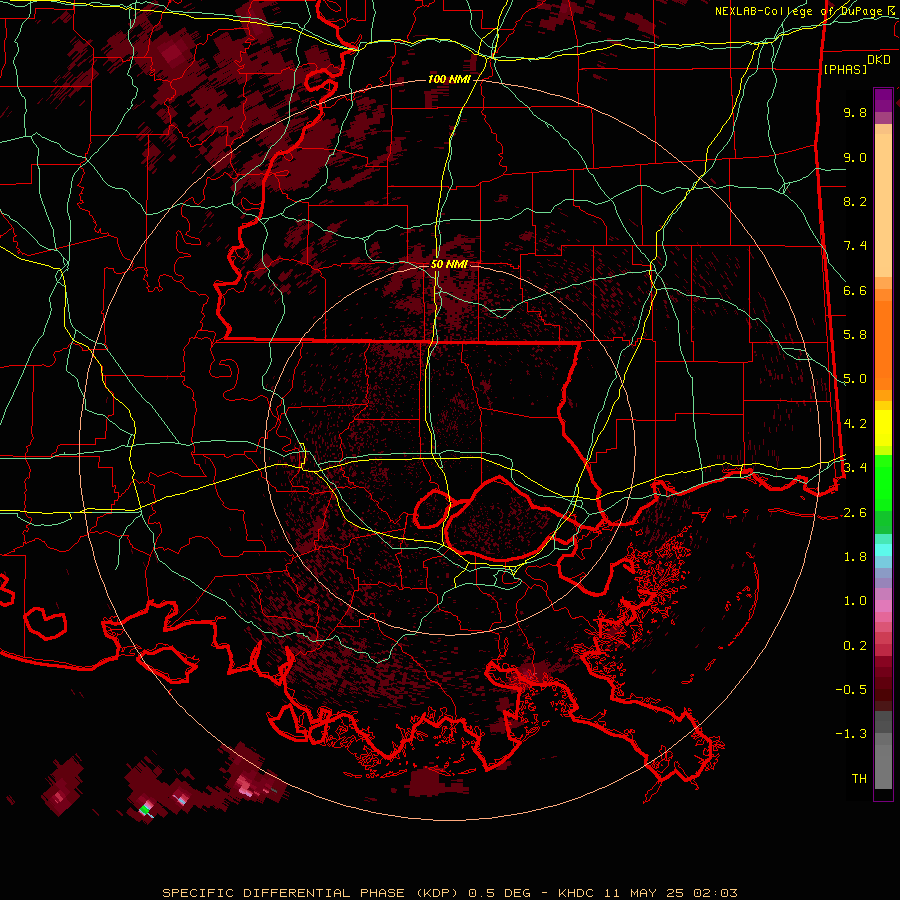Click the 5.8 value on the color scale
Screen dimensions: 900x900
pos(855,335)
